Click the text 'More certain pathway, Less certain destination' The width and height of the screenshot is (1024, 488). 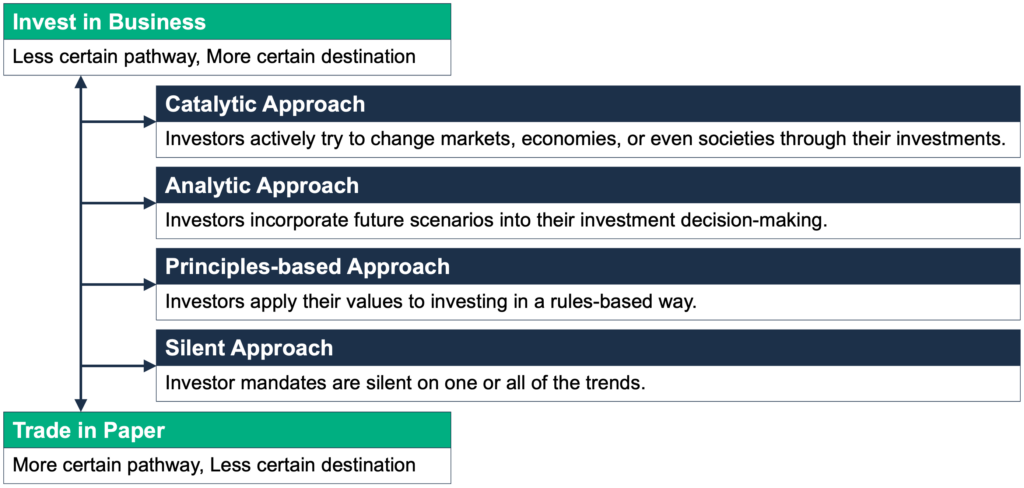coord(214,465)
